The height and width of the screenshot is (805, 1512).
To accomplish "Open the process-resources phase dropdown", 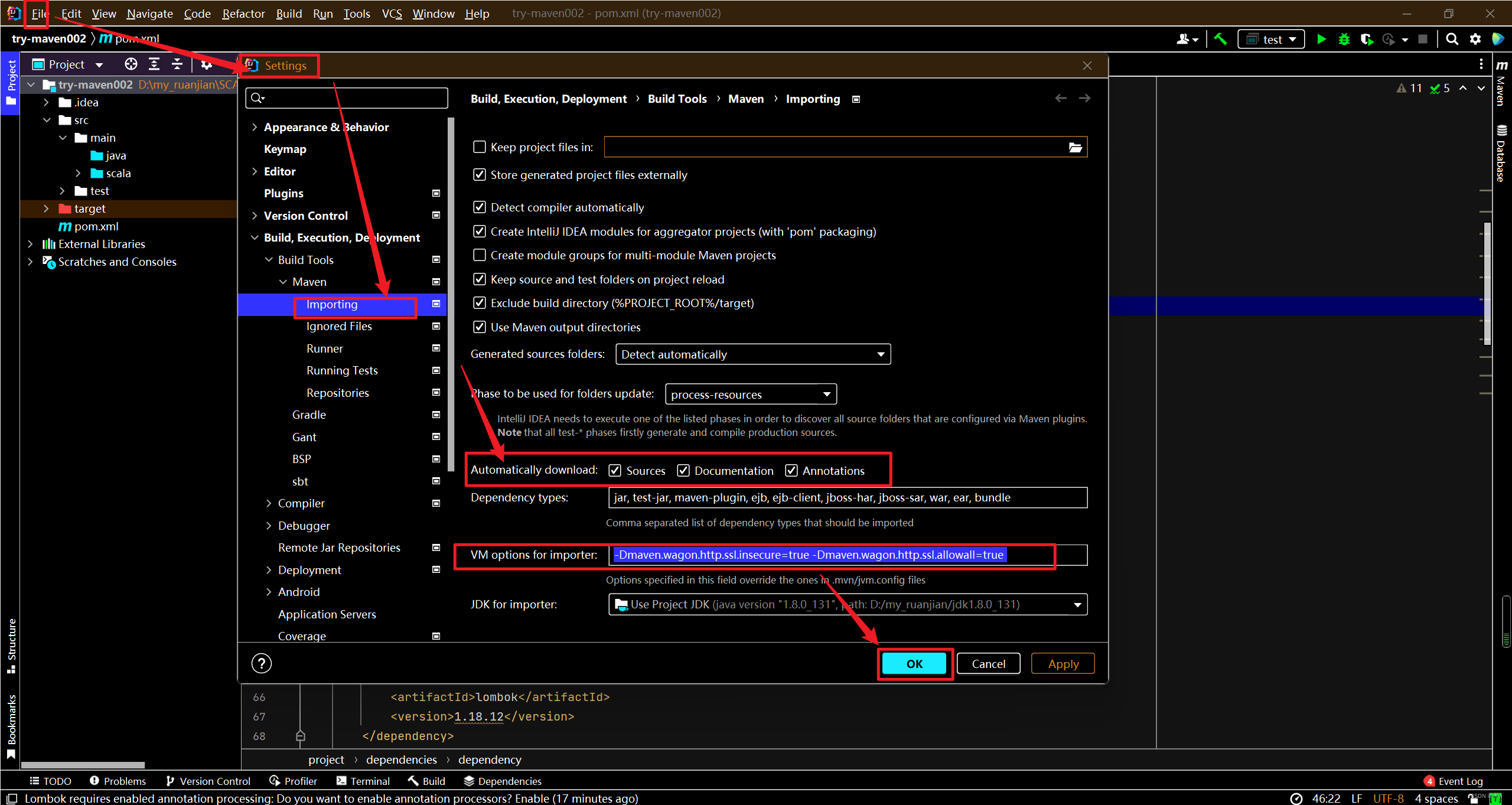I will tap(750, 395).
